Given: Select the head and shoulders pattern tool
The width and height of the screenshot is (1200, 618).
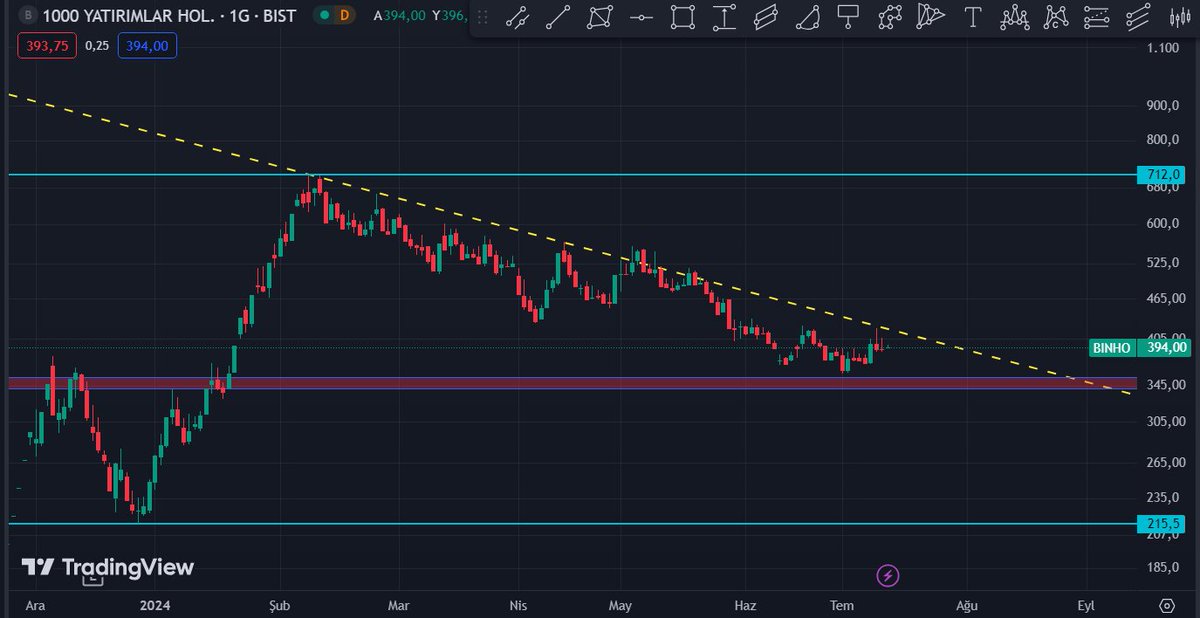Looking at the screenshot, I should pyautogui.click(x=1014, y=17).
